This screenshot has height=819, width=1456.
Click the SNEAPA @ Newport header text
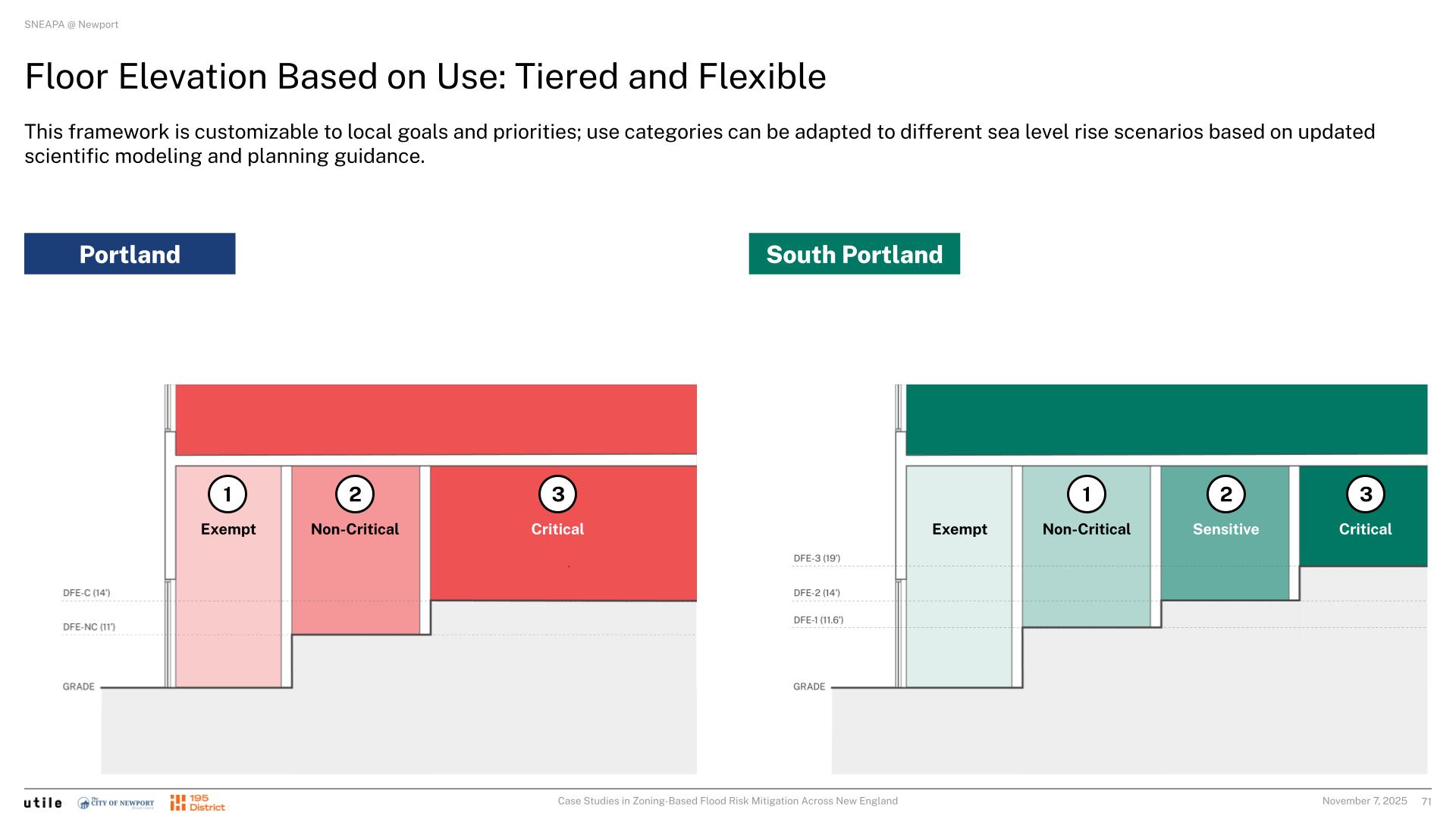pyautogui.click(x=71, y=24)
